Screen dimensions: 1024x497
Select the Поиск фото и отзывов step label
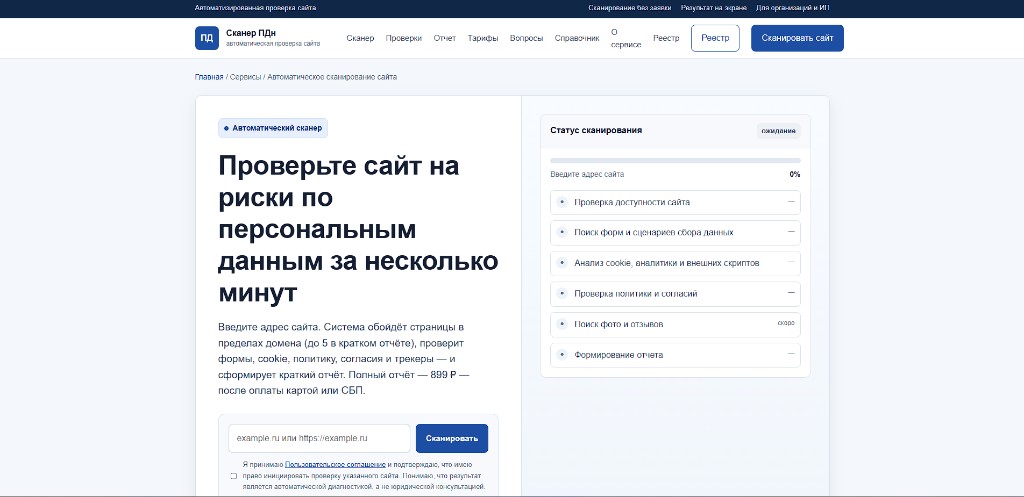(619, 324)
